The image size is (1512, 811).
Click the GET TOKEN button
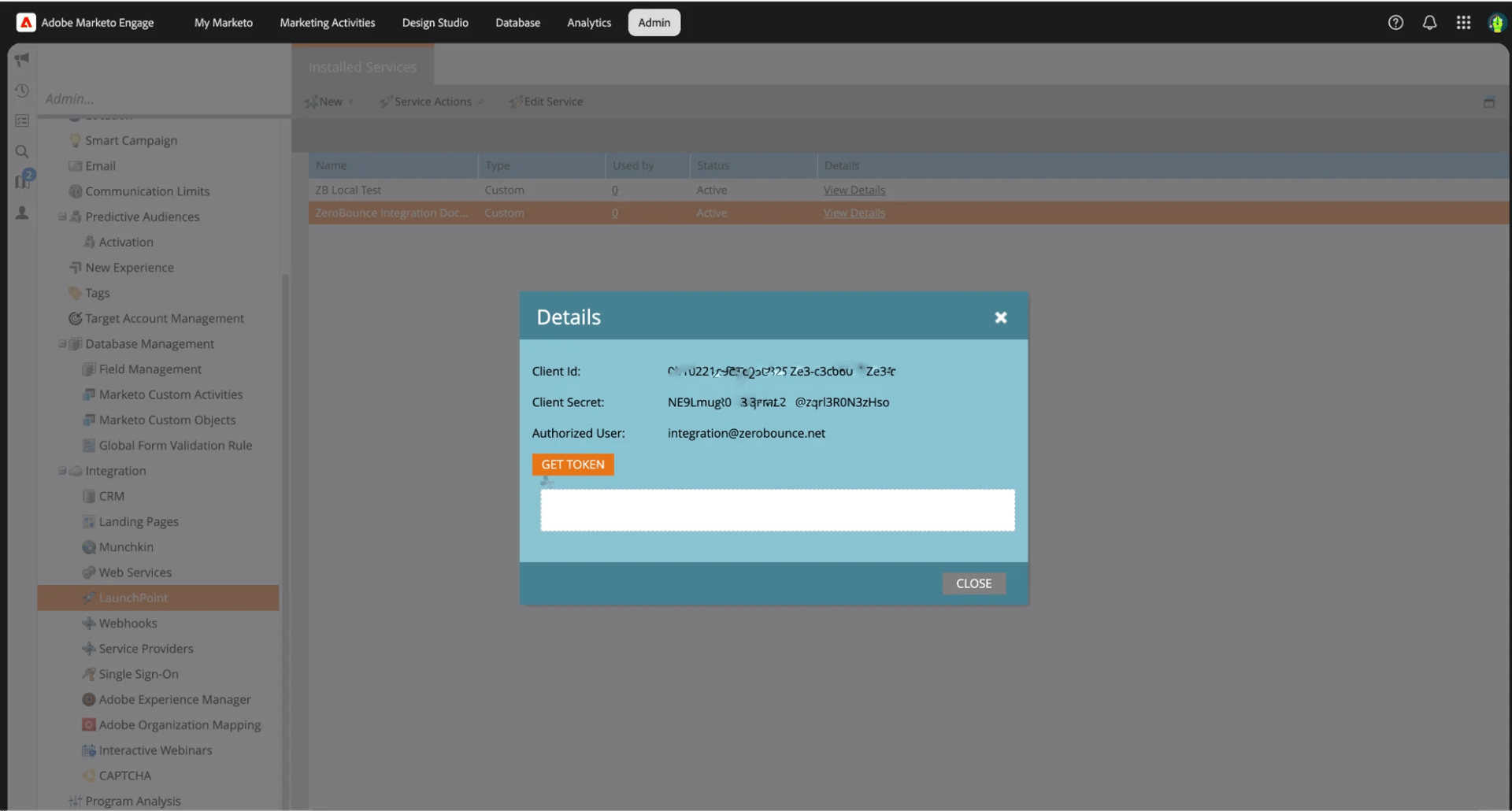point(573,465)
